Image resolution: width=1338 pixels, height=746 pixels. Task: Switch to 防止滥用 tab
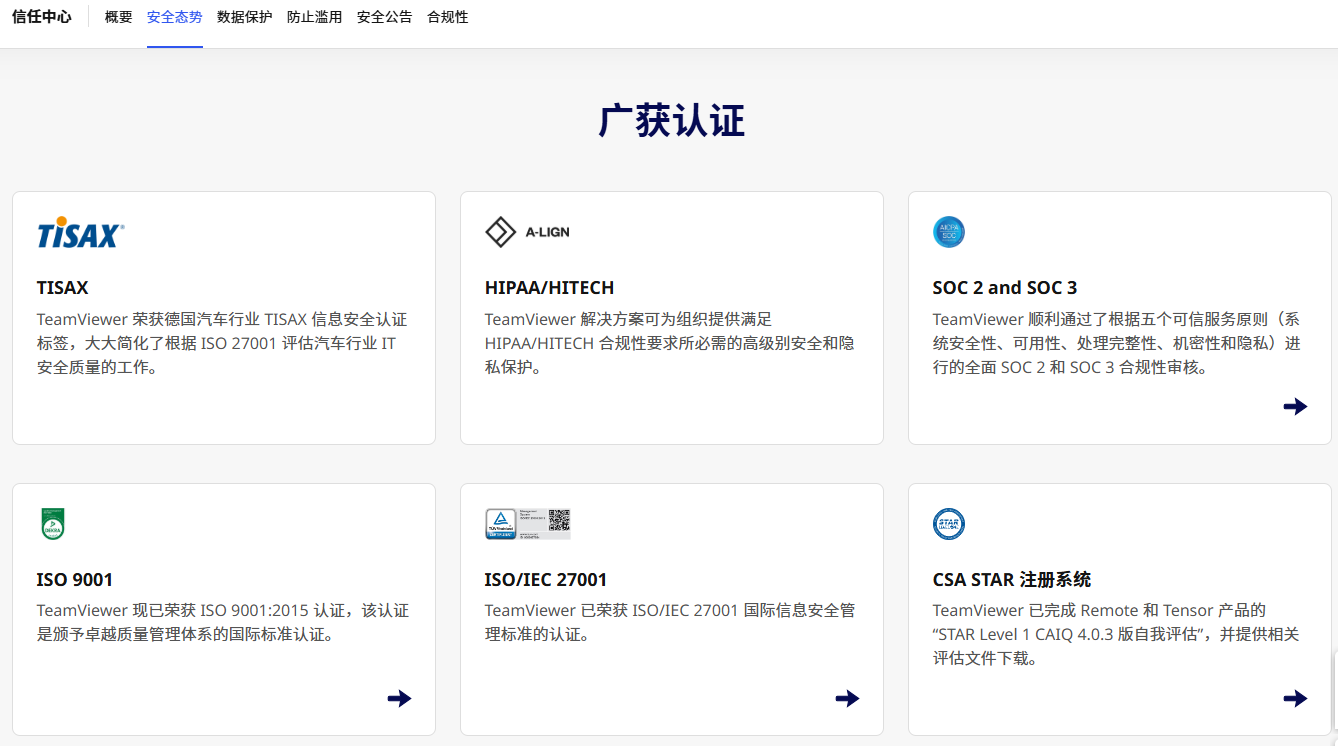(x=315, y=17)
